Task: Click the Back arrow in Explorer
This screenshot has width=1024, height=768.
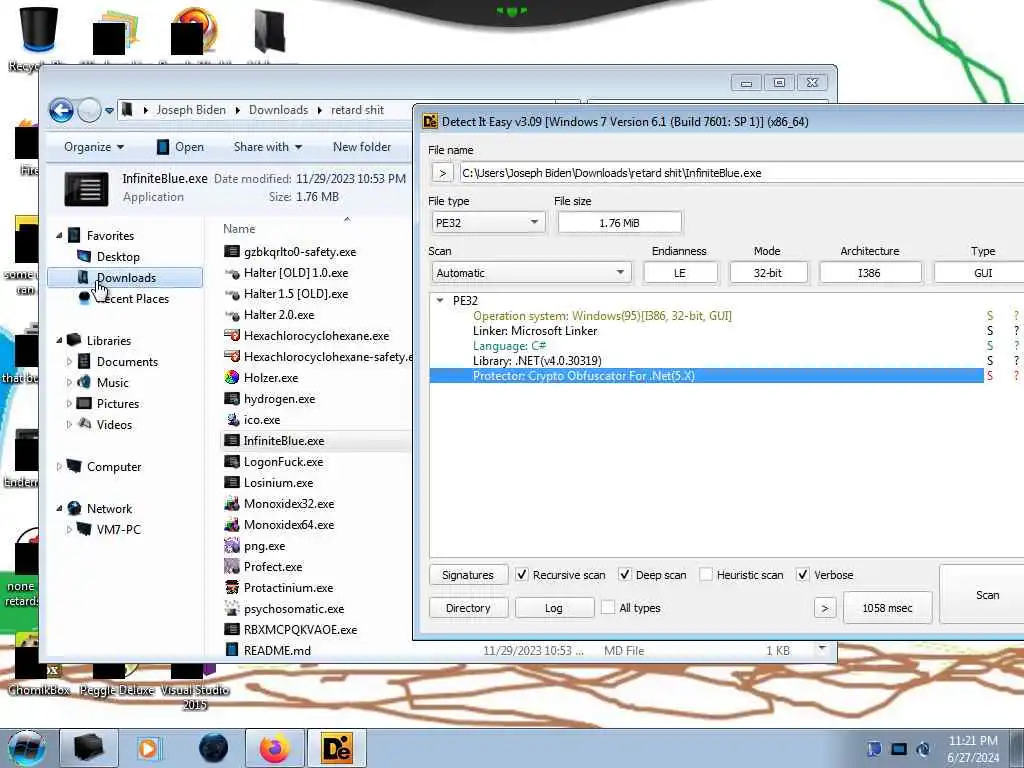Action: 61,110
